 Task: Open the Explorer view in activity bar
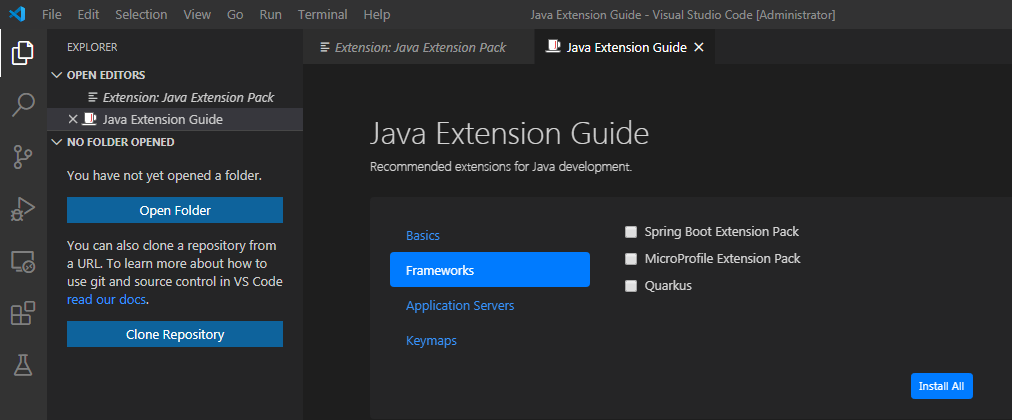point(23,53)
